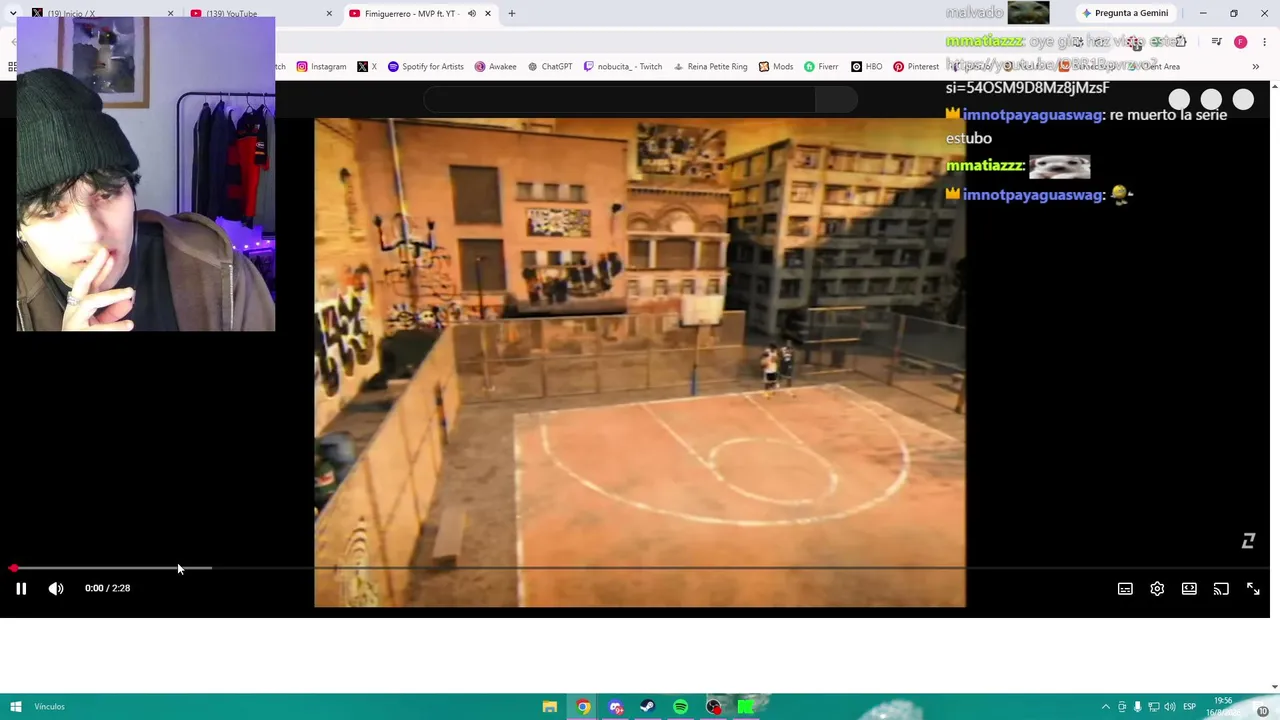Click the basketball court video frame
1280x720 pixels.
coord(640,362)
